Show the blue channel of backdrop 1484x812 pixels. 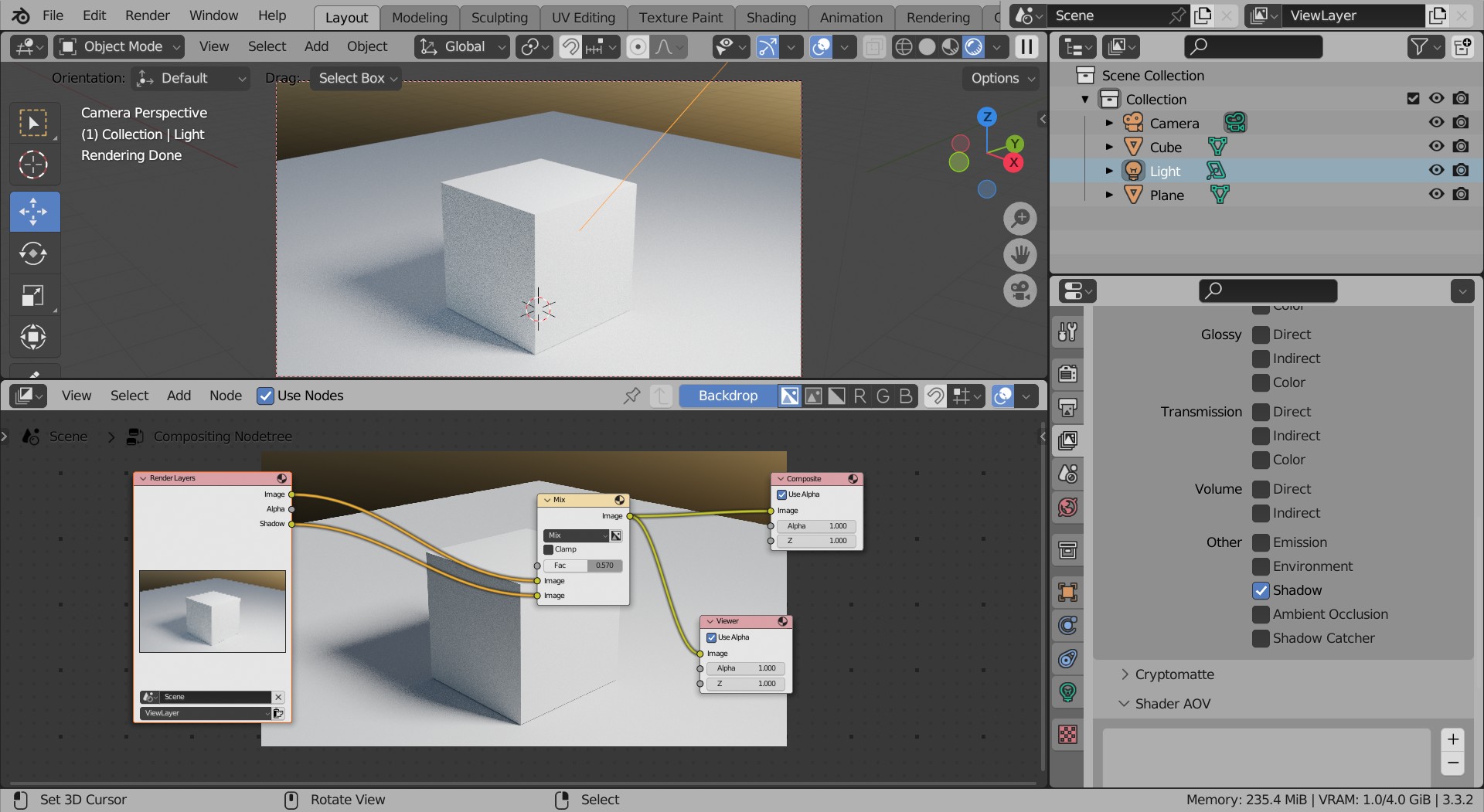[906, 396]
